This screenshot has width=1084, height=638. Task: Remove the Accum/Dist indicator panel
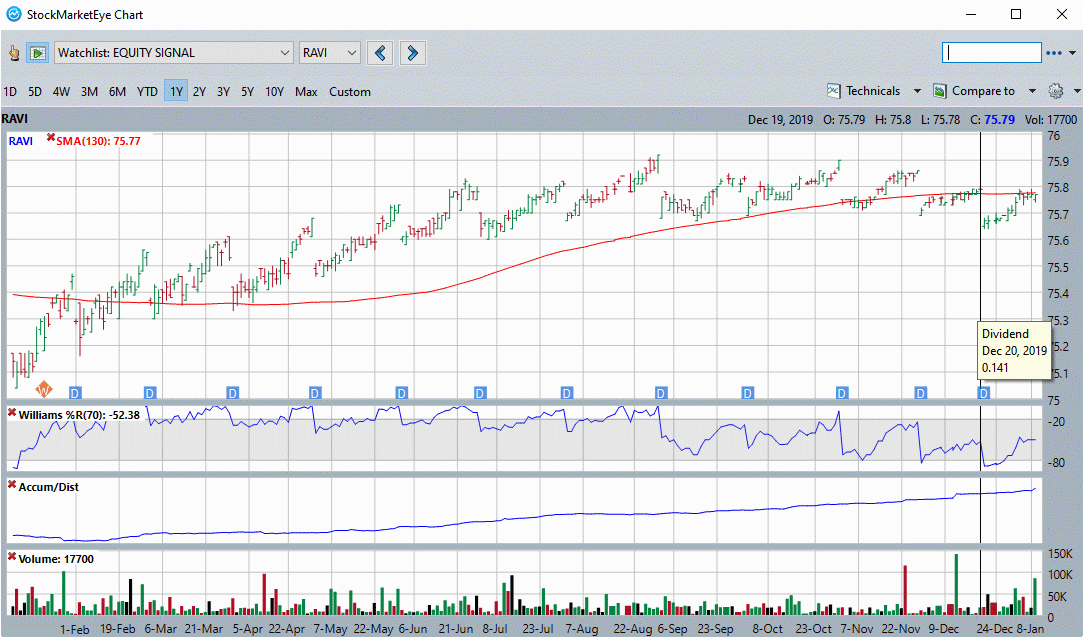12,486
